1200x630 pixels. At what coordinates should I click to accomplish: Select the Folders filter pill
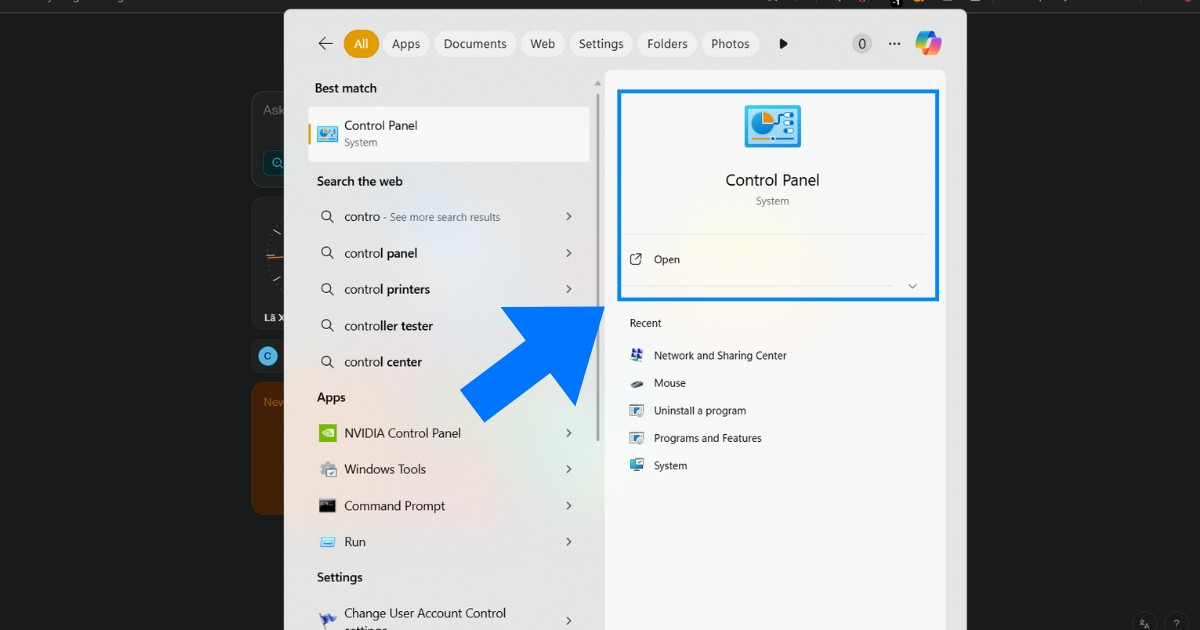[666, 43]
